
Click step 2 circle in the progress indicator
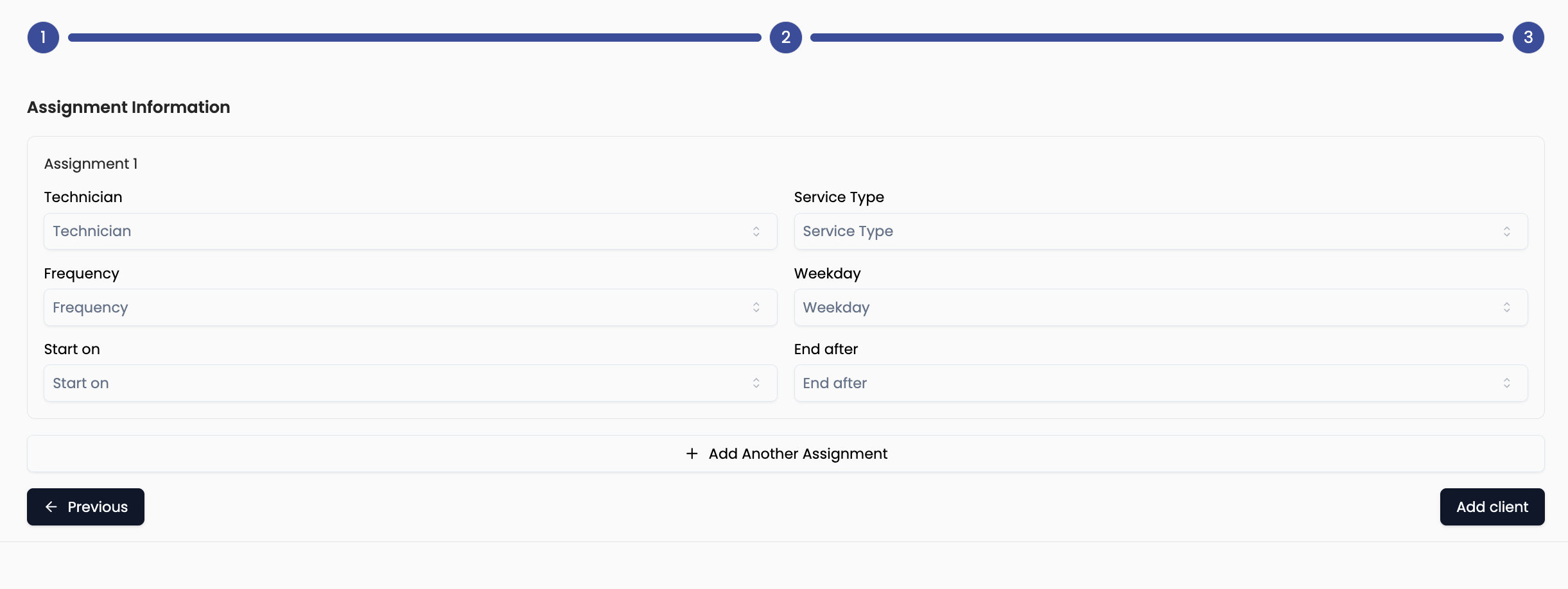(785, 37)
